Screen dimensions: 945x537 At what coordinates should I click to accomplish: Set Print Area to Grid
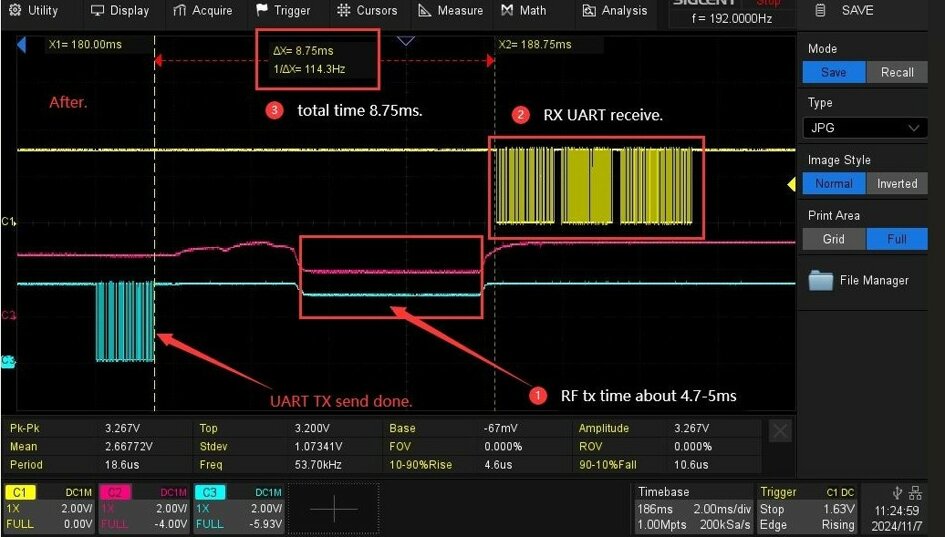click(833, 240)
